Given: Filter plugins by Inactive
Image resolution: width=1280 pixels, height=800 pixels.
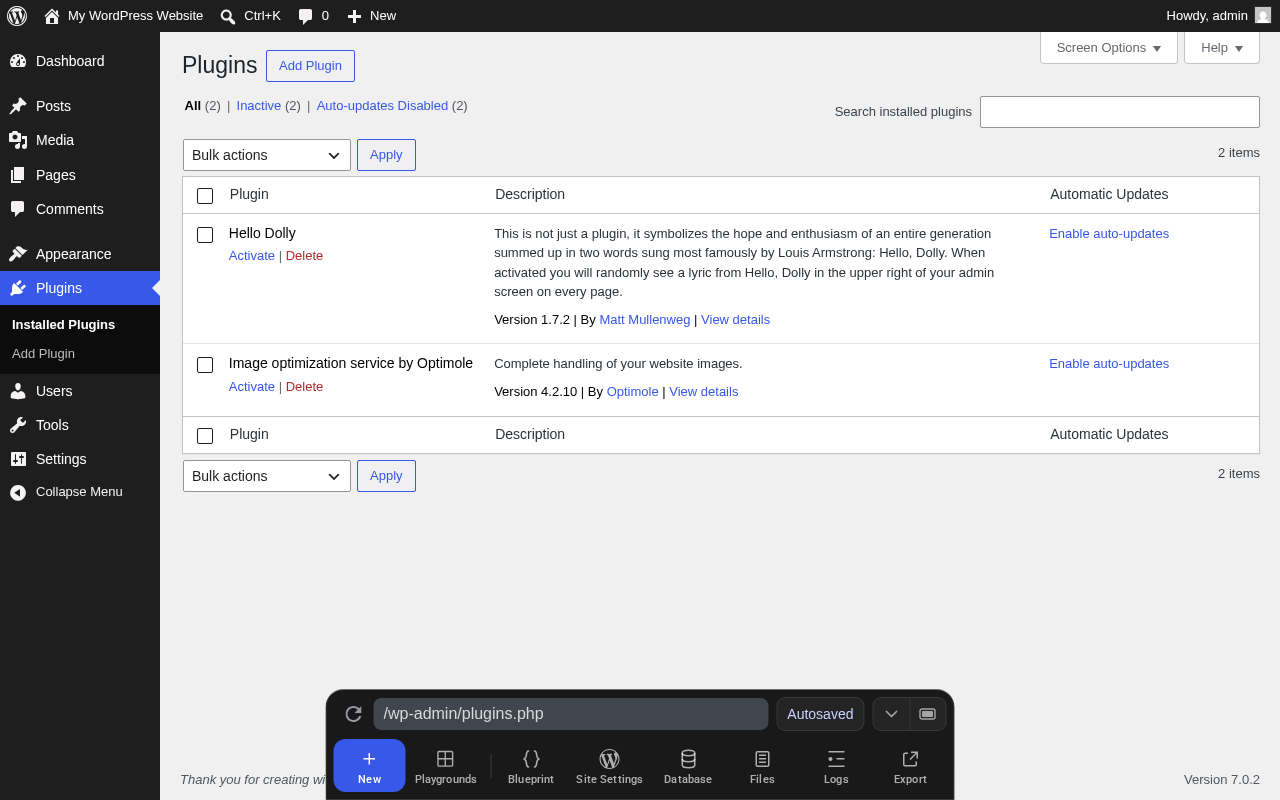Looking at the screenshot, I should (x=259, y=106).
